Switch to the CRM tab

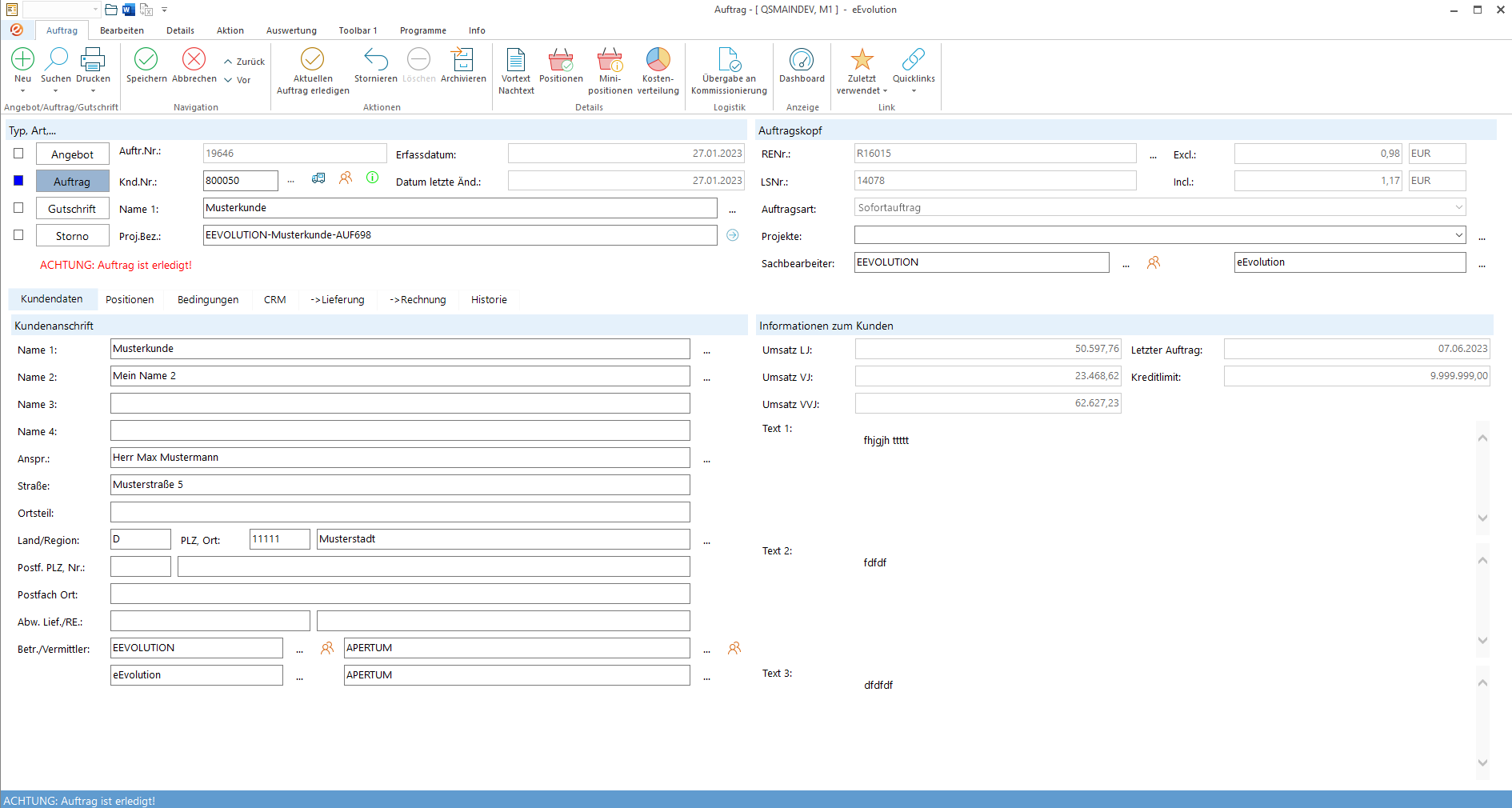click(275, 300)
